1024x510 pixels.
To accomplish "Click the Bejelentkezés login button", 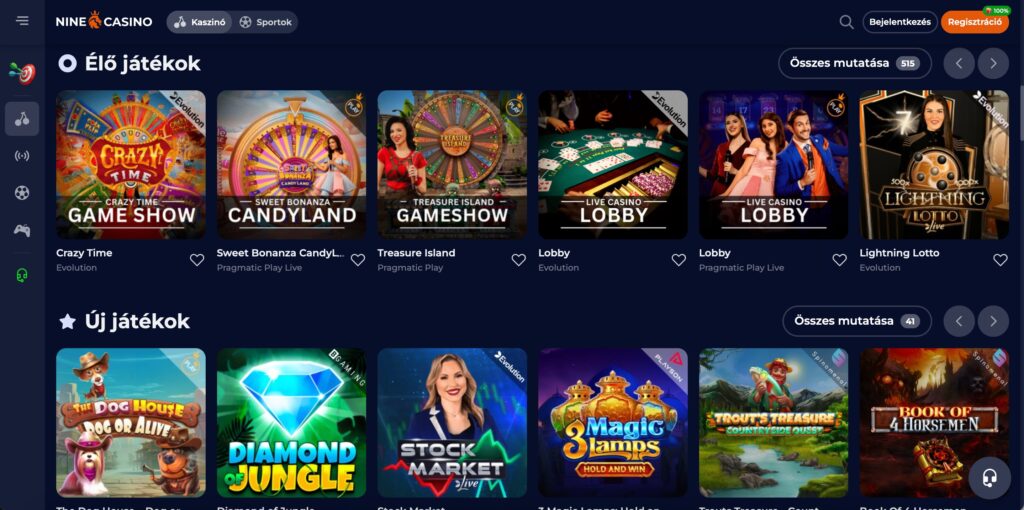I will 900,22.
